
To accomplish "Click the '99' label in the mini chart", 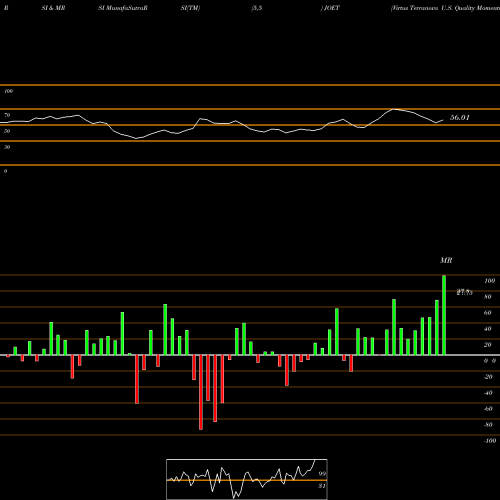I will tap(322, 474).
